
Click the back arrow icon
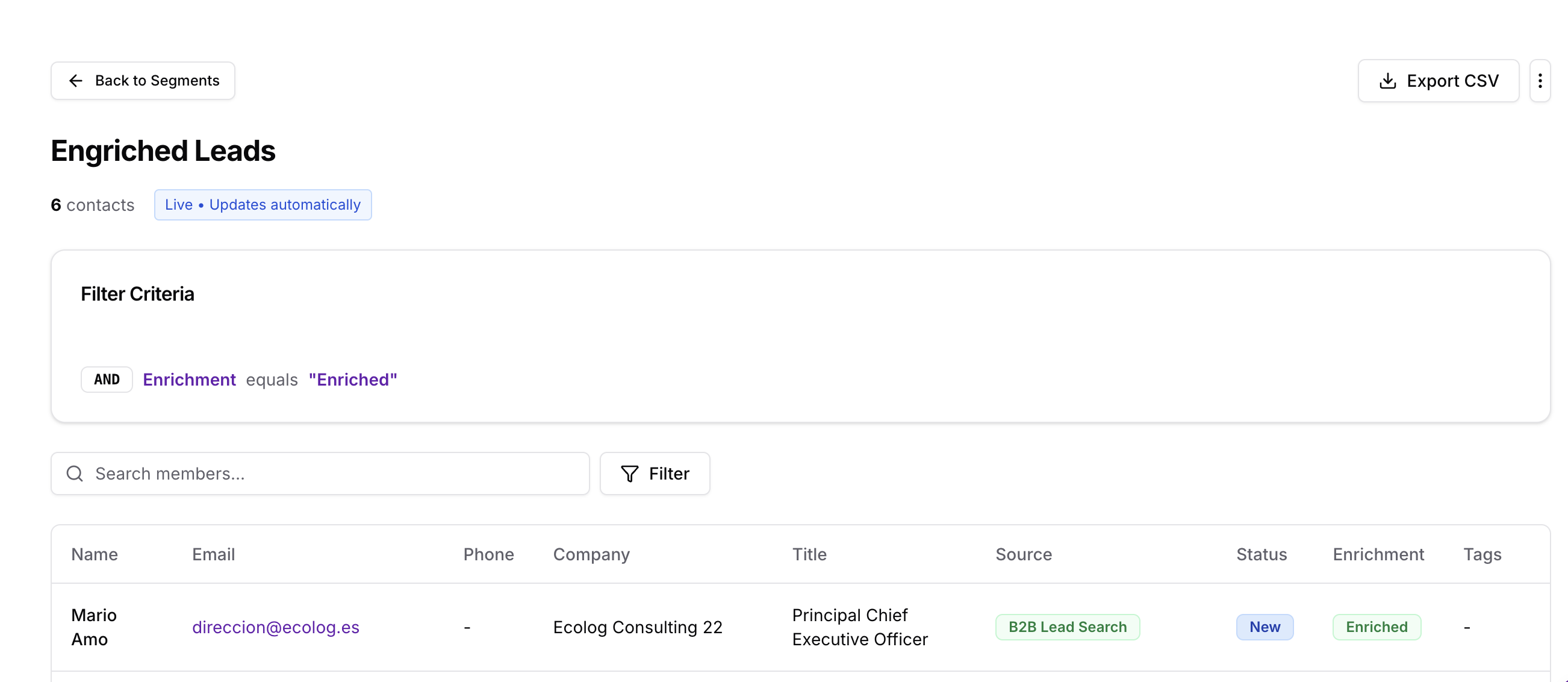point(75,80)
